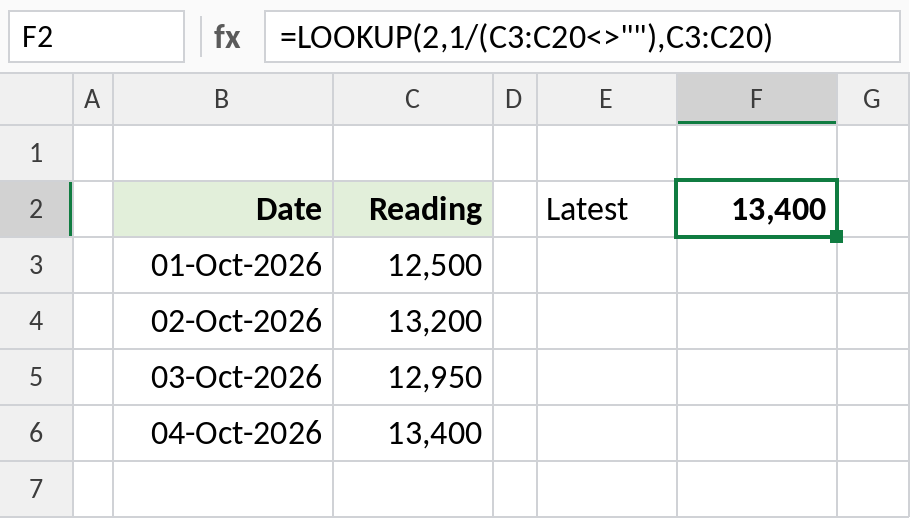Select row 3 header
Image resolution: width=910 pixels, height=518 pixels.
(36, 265)
